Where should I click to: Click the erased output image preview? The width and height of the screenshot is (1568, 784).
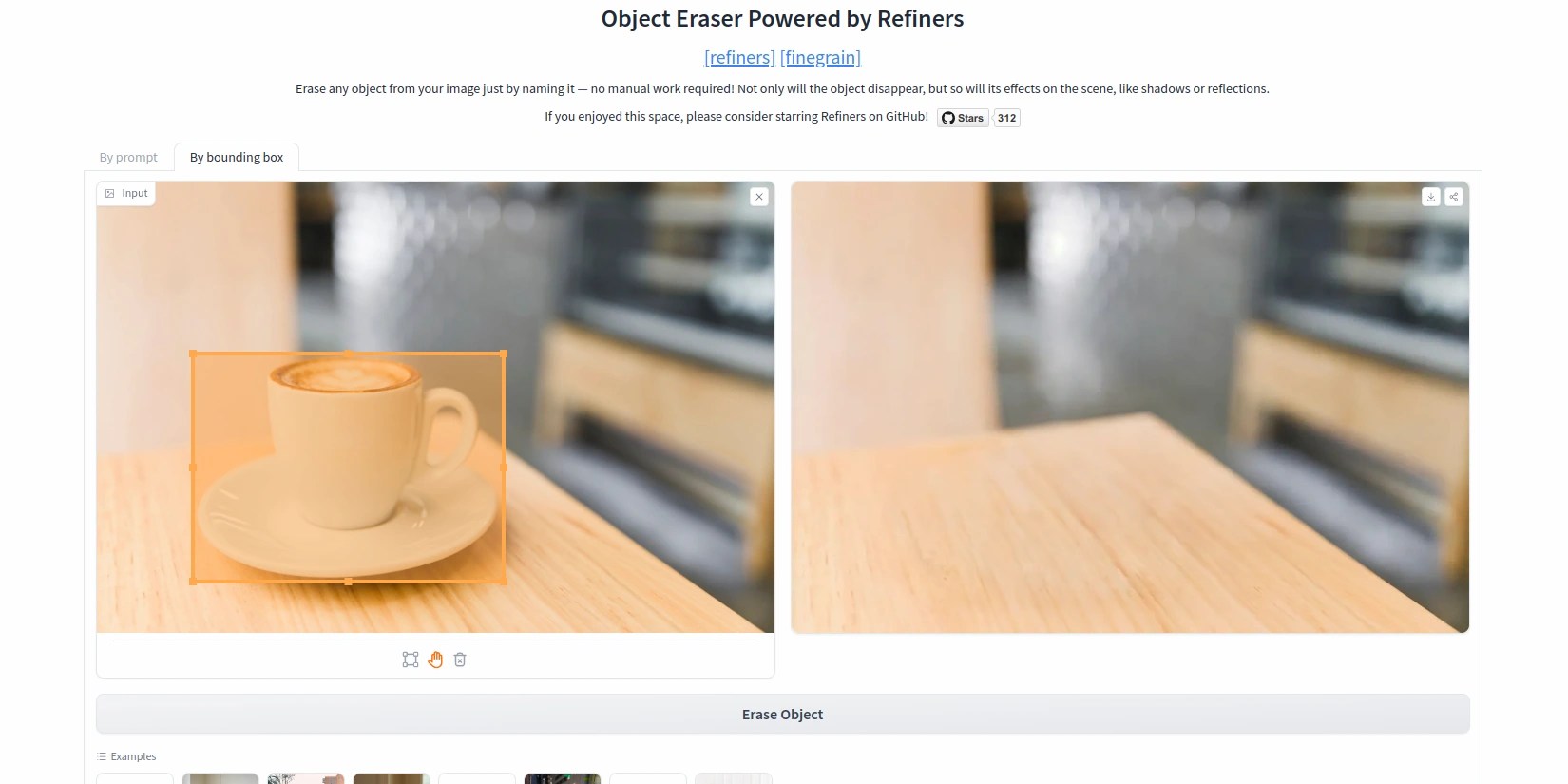1130,407
